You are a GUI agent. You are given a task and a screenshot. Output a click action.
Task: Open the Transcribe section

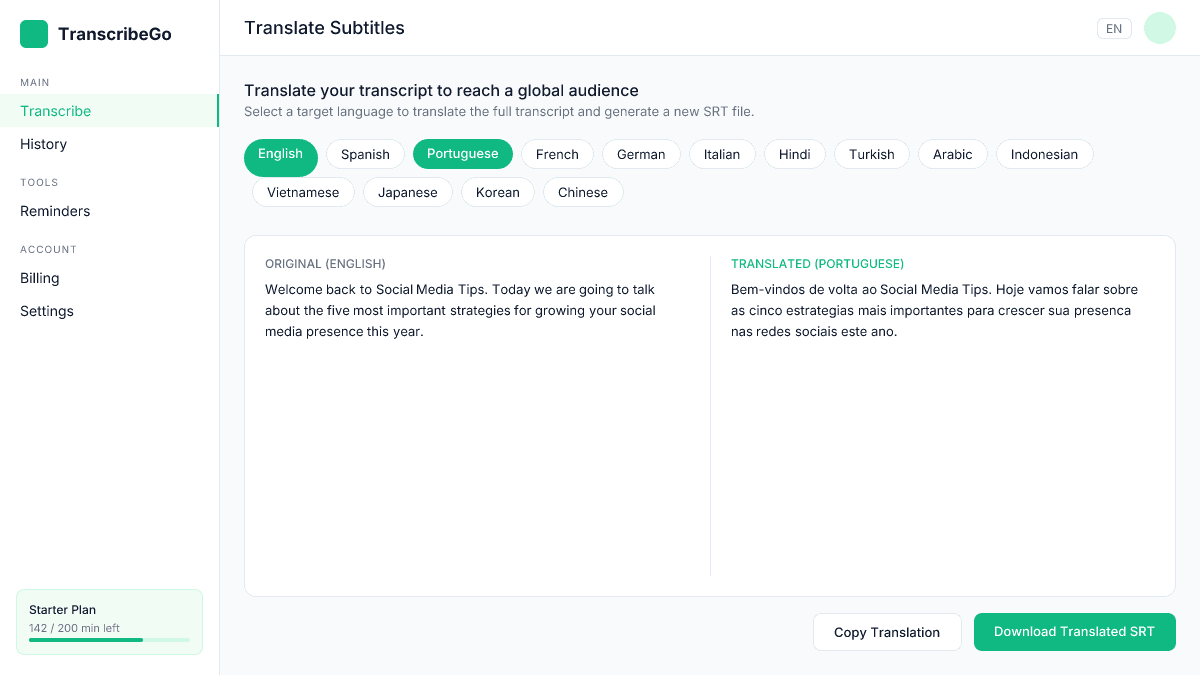click(x=55, y=111)
